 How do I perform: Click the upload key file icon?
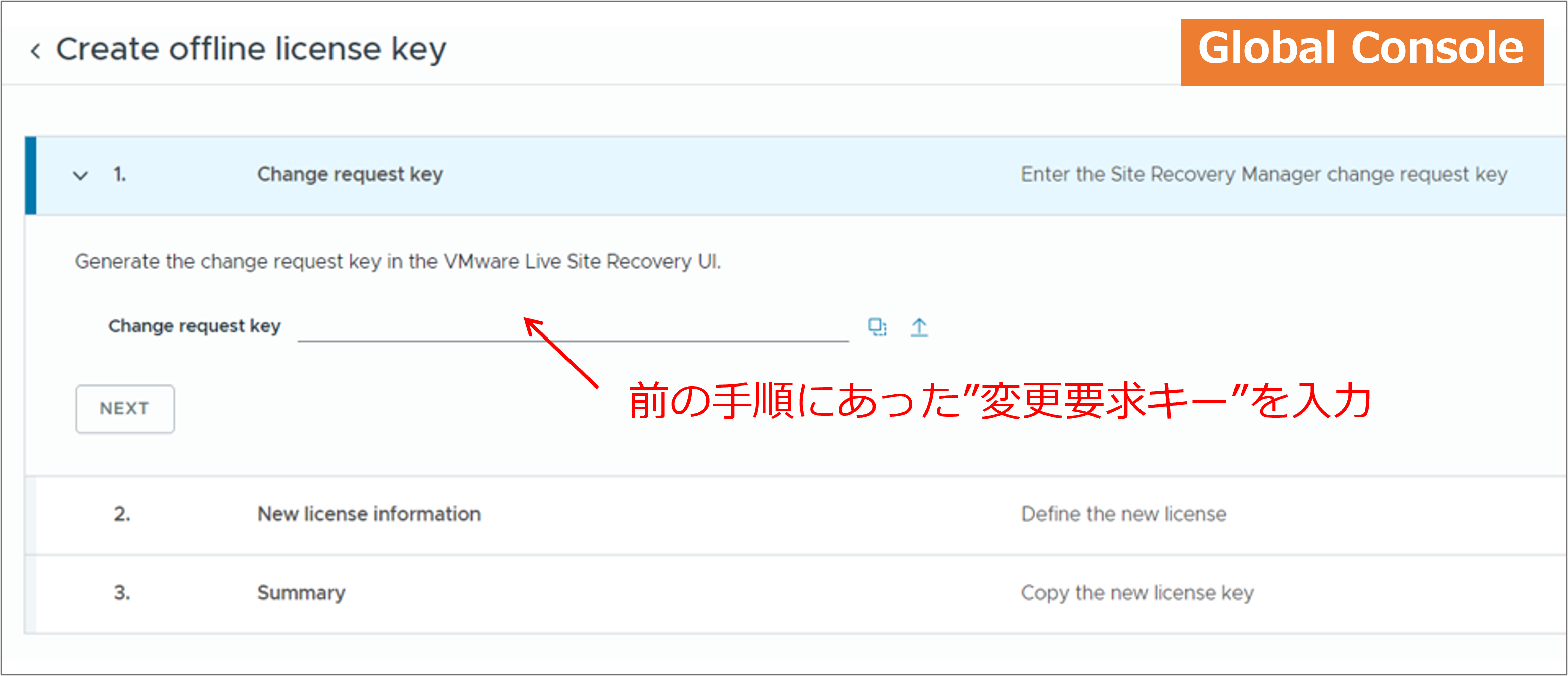[x=919, y=327]
